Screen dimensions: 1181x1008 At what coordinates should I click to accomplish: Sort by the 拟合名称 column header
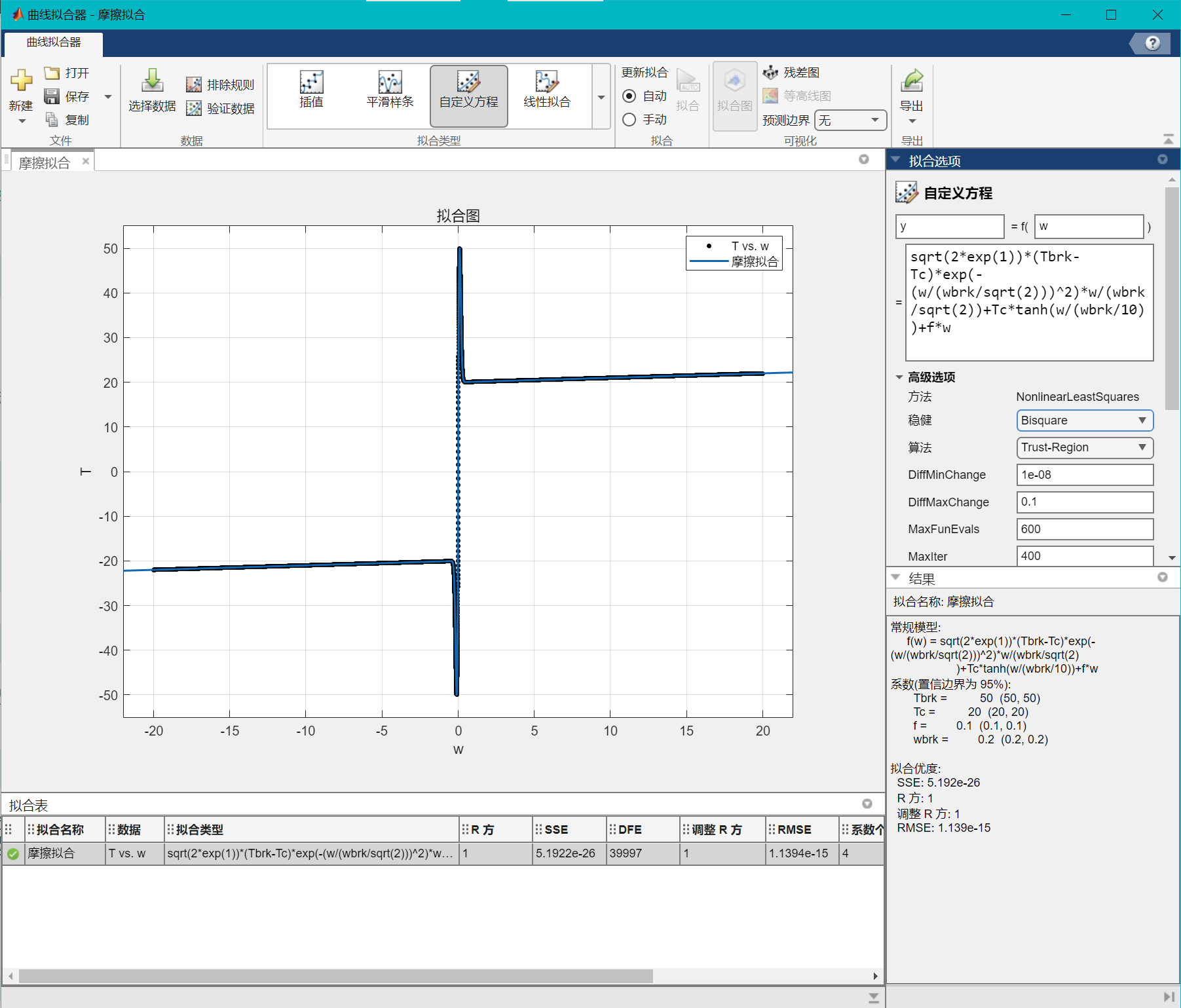[64, 829]
